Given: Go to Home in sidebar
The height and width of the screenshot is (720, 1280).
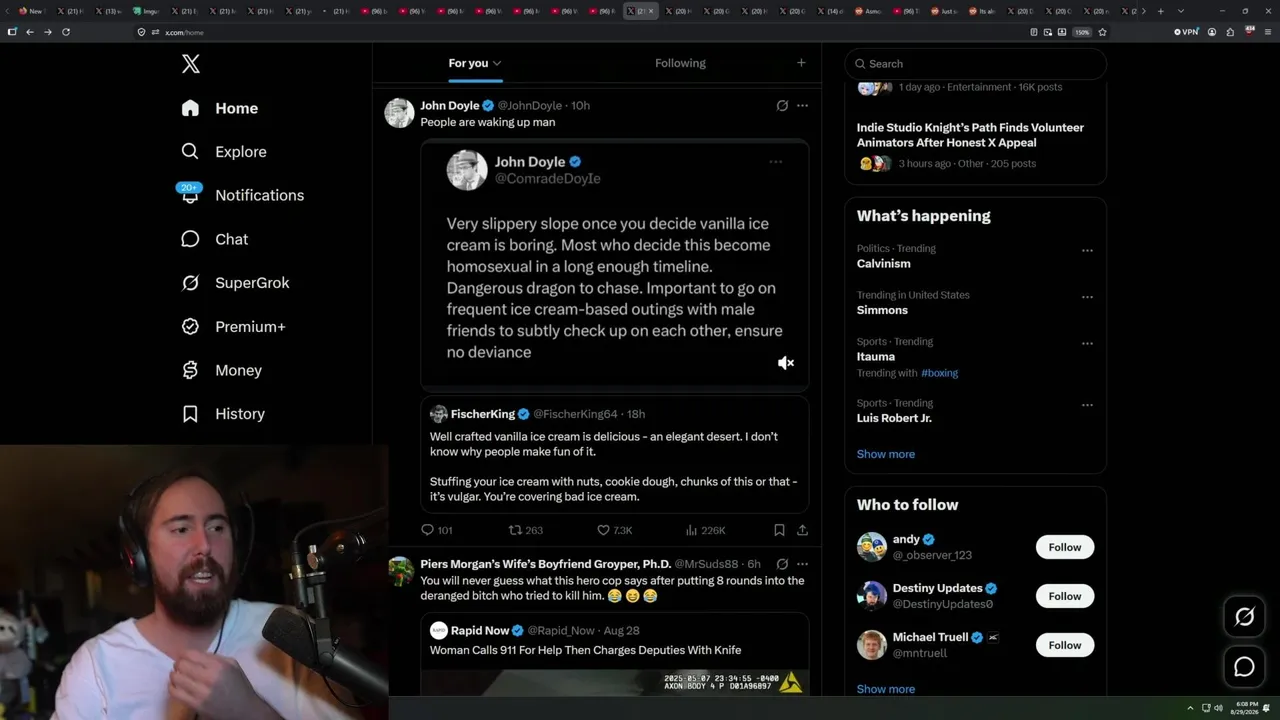Looking at the screenshot, I should 219,108.
